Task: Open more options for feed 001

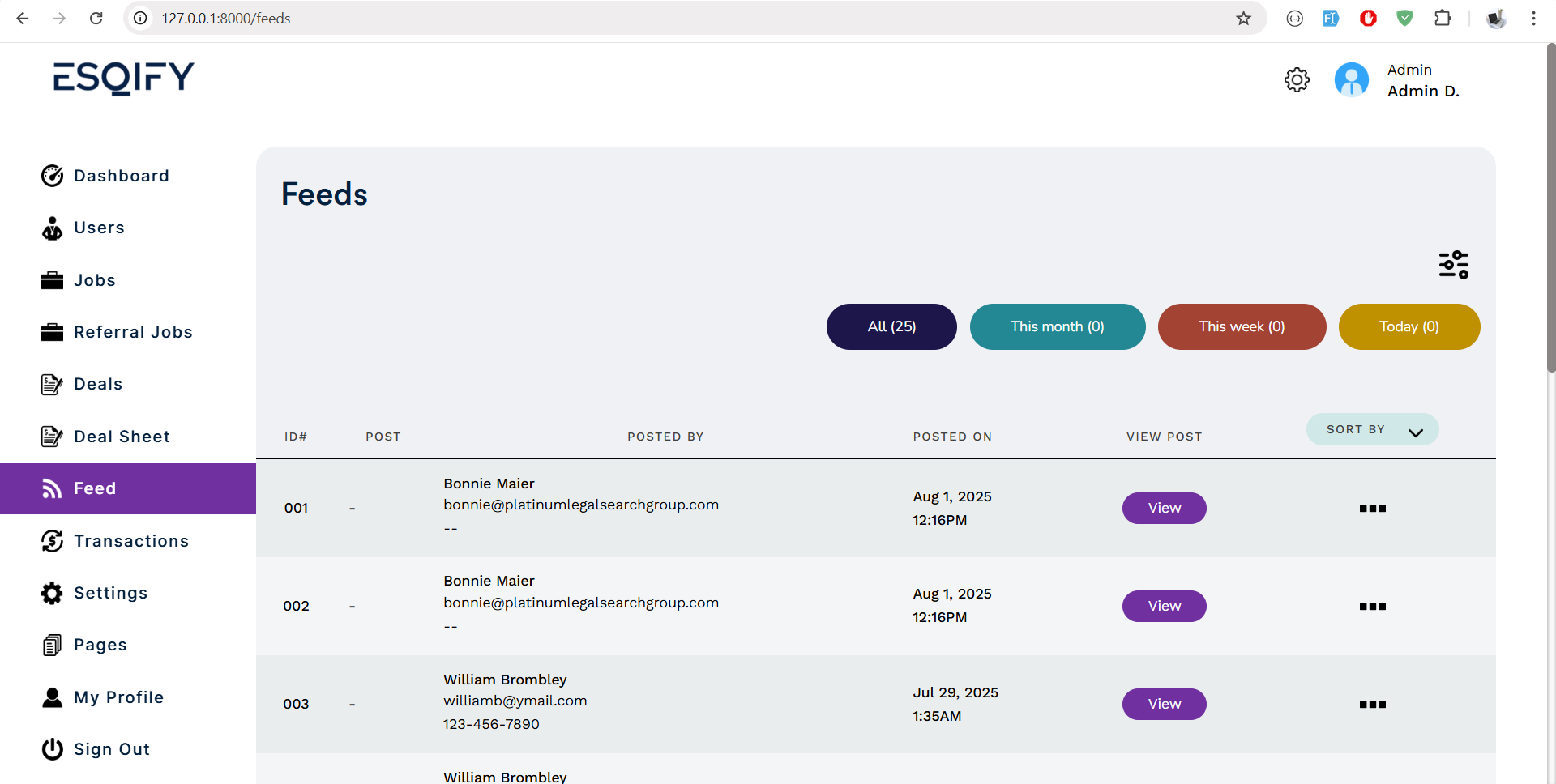Action: pos(1372,509)
